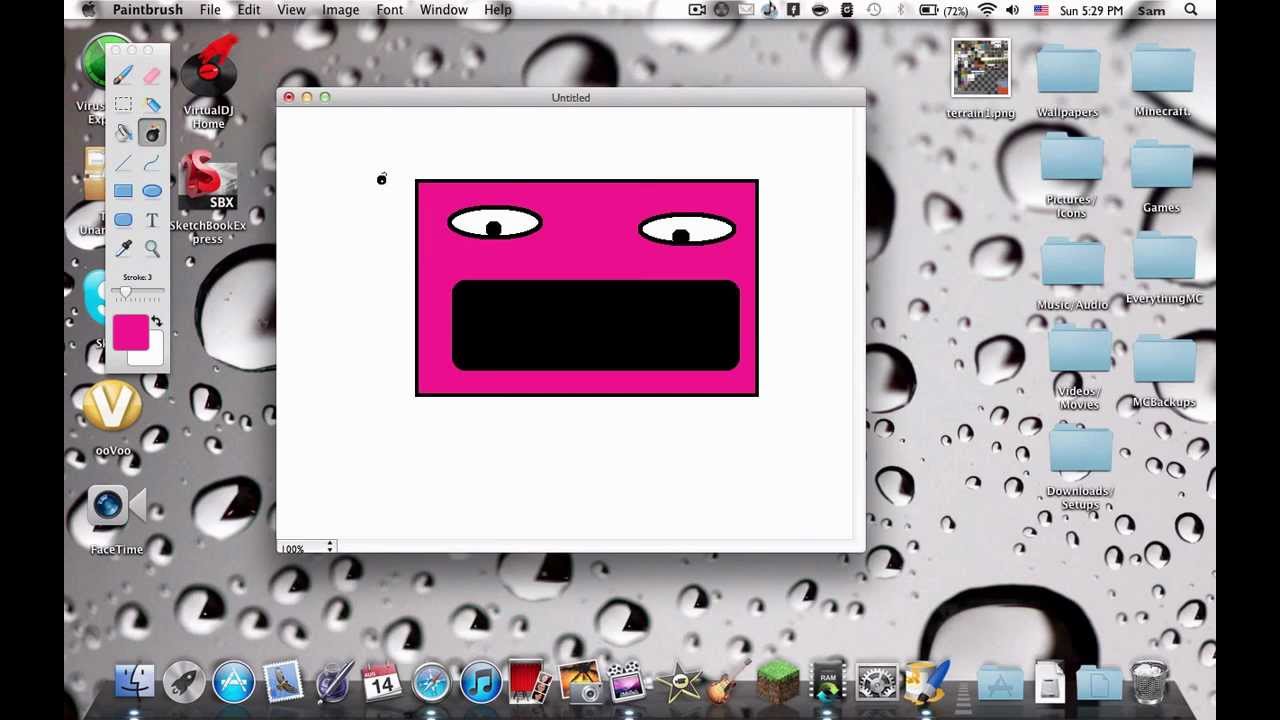Screen dimensions: 1280x720
Task: Select the EverythingMC folder
Action: (x=1163, y=268)
